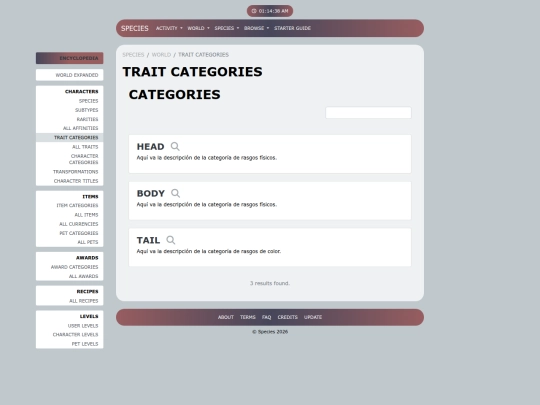This screenshot has width=540, height=405.
Task: Click the magnifier icon next to BODY
Action: (x=175, y=193)
